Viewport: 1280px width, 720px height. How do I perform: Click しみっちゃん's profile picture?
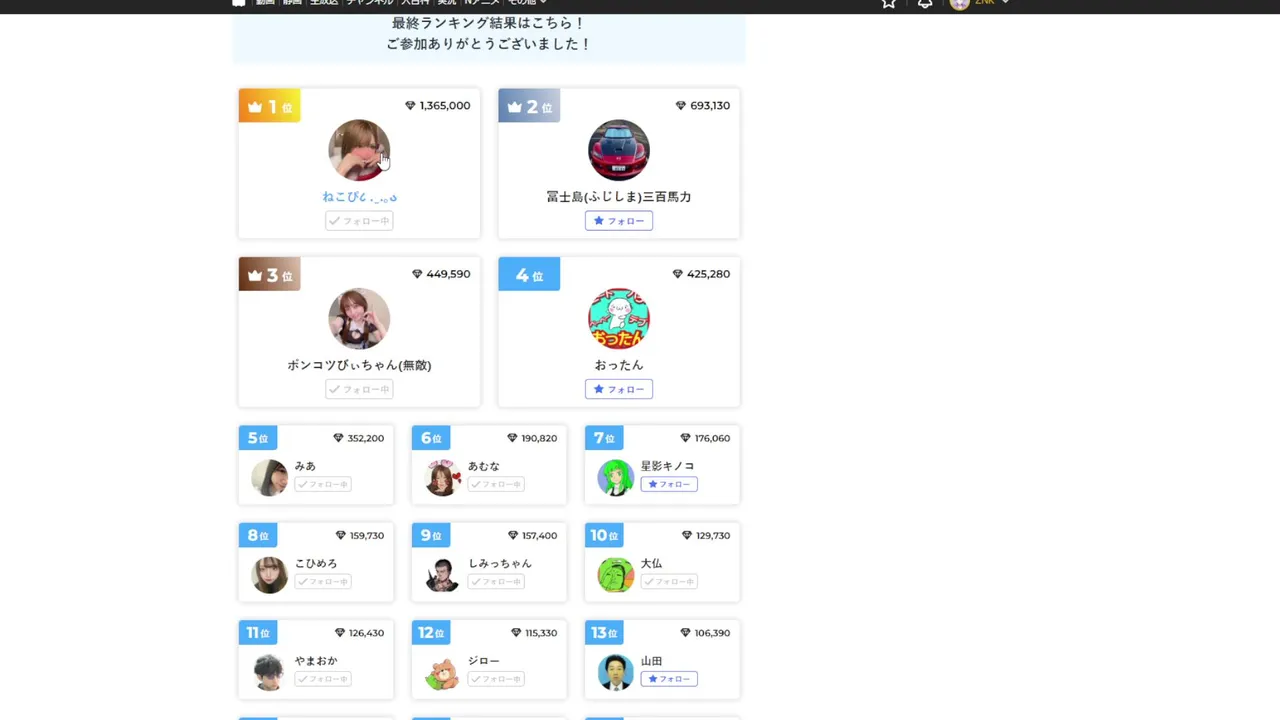[x=442, y=574]
